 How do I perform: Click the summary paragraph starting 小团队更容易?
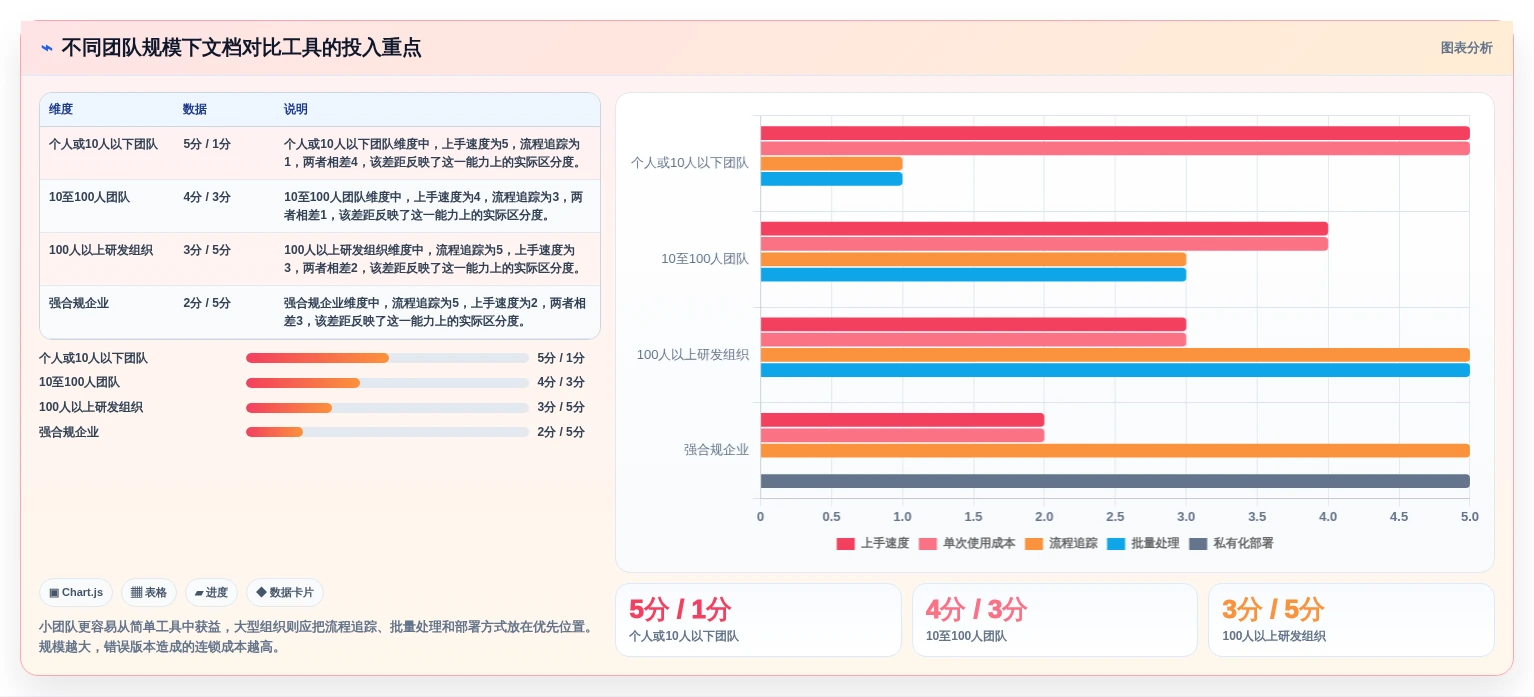(317, 637)
